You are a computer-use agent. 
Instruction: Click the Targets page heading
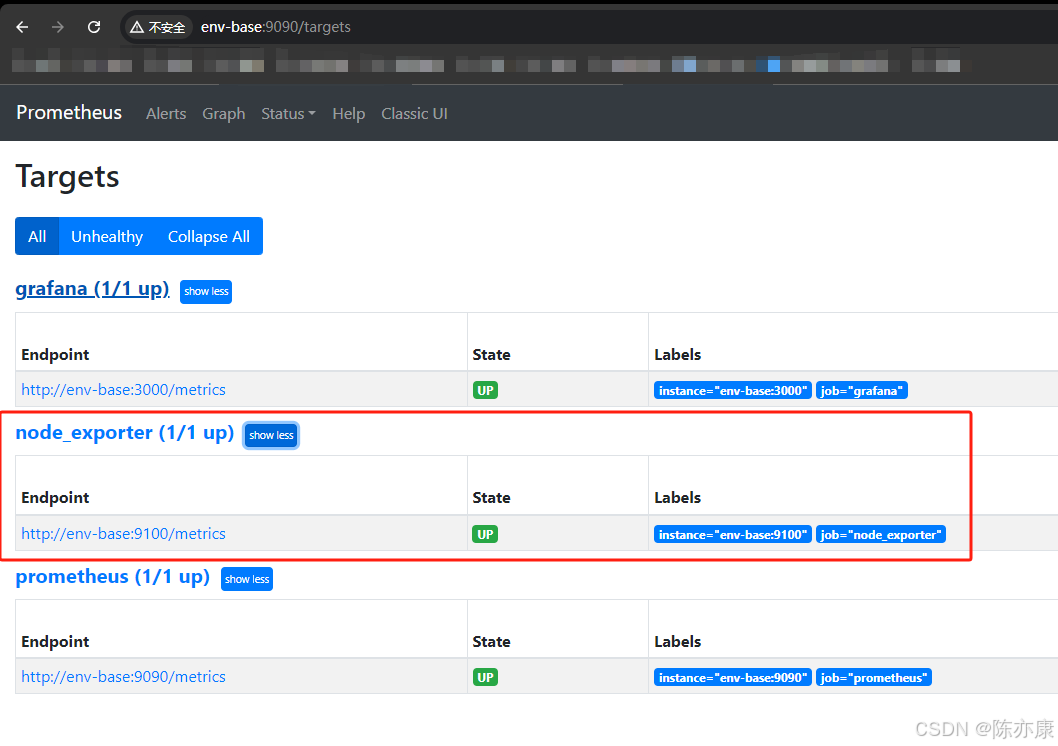coord(67,177)
